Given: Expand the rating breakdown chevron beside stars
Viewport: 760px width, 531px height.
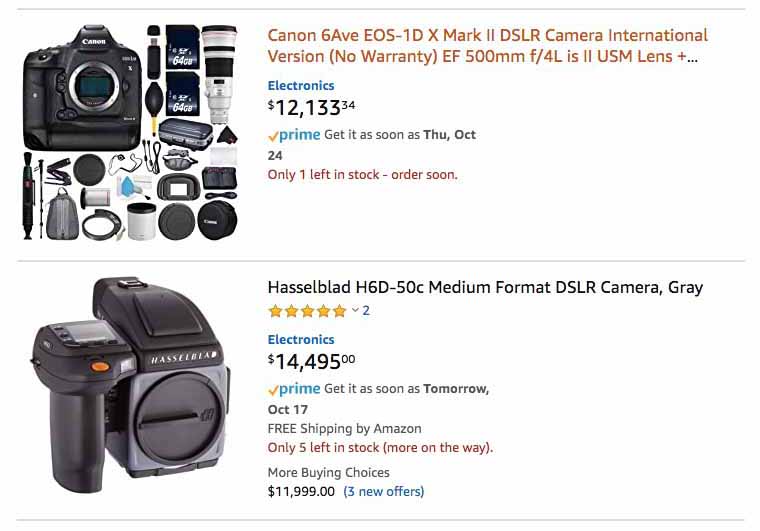Looking at the screenshot, I should tap(355, 310).
